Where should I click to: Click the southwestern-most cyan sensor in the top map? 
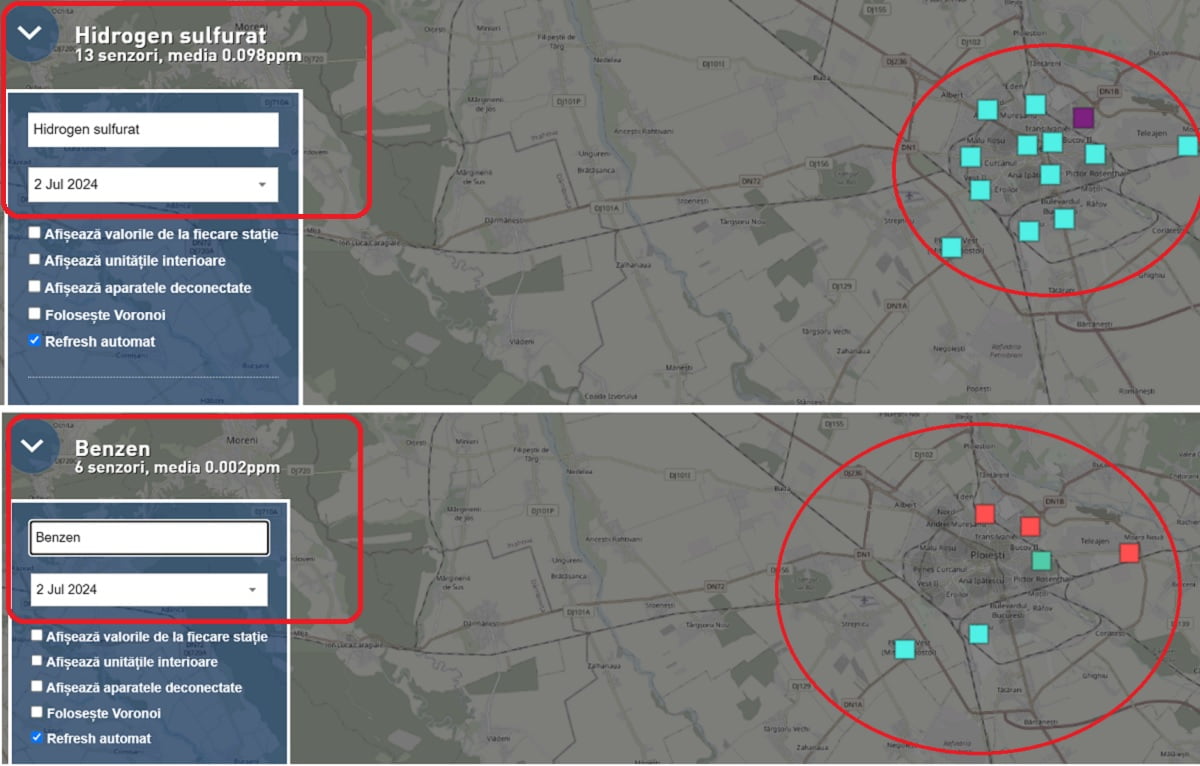(951, 247)
